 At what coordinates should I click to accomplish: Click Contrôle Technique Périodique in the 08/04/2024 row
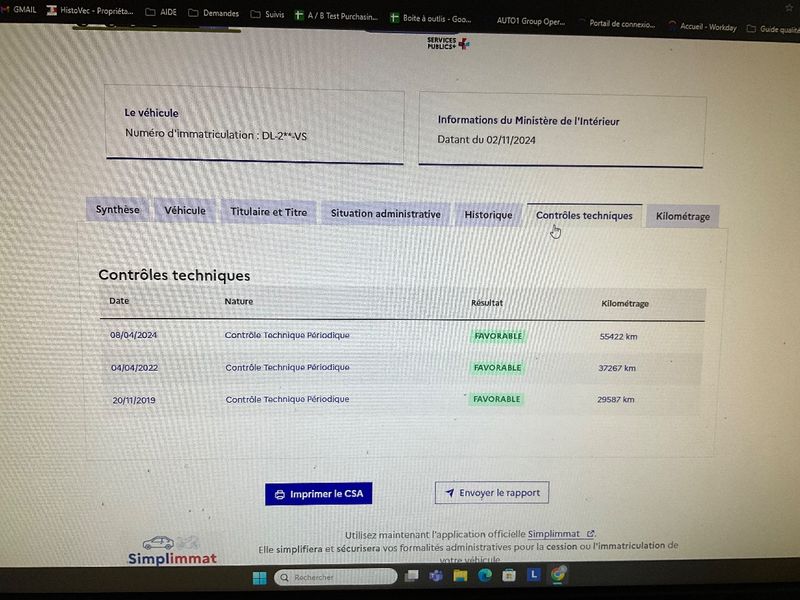pyautogui.click(x=287, y=335)
